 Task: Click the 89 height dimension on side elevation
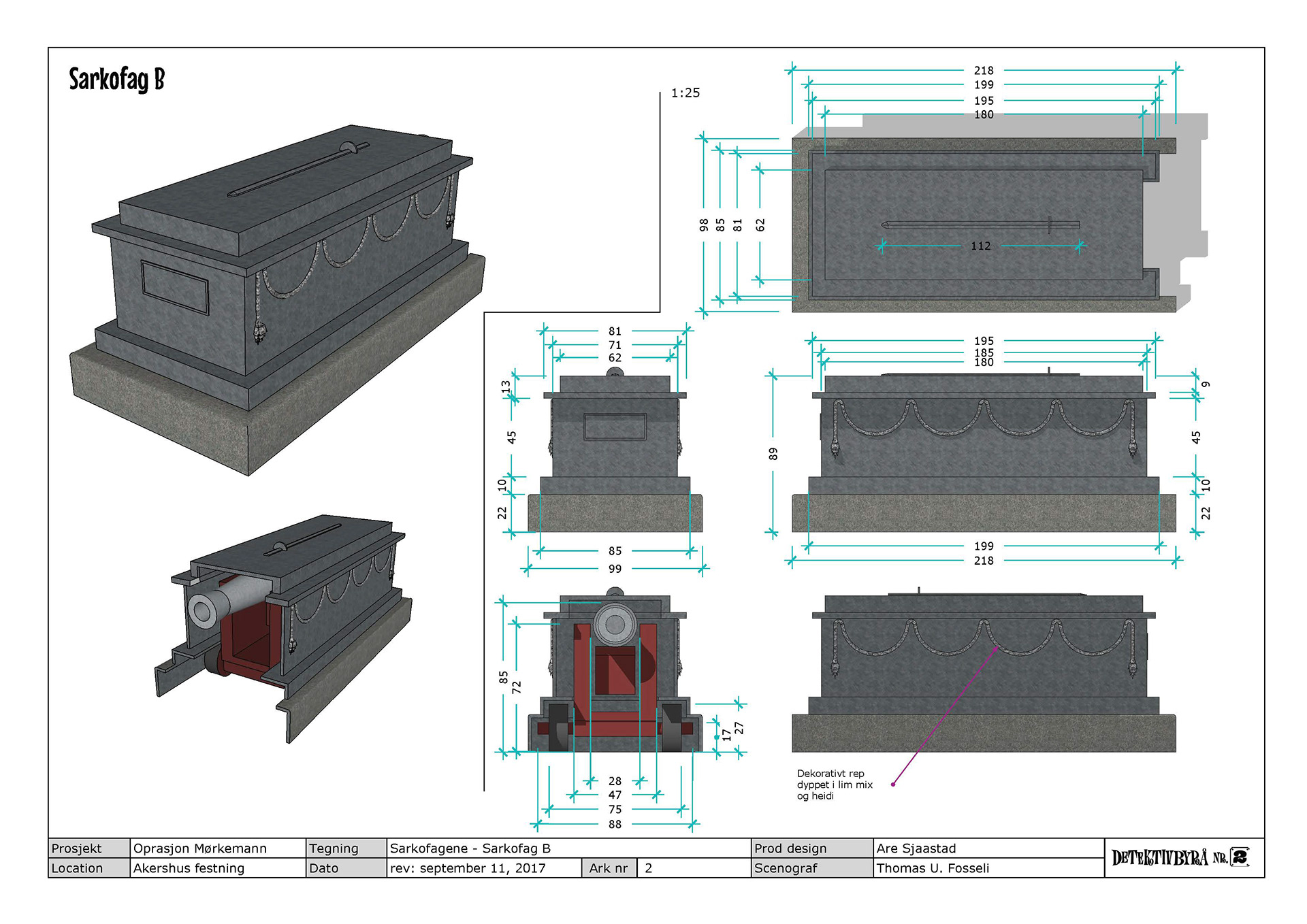click(x=773, y=454)
